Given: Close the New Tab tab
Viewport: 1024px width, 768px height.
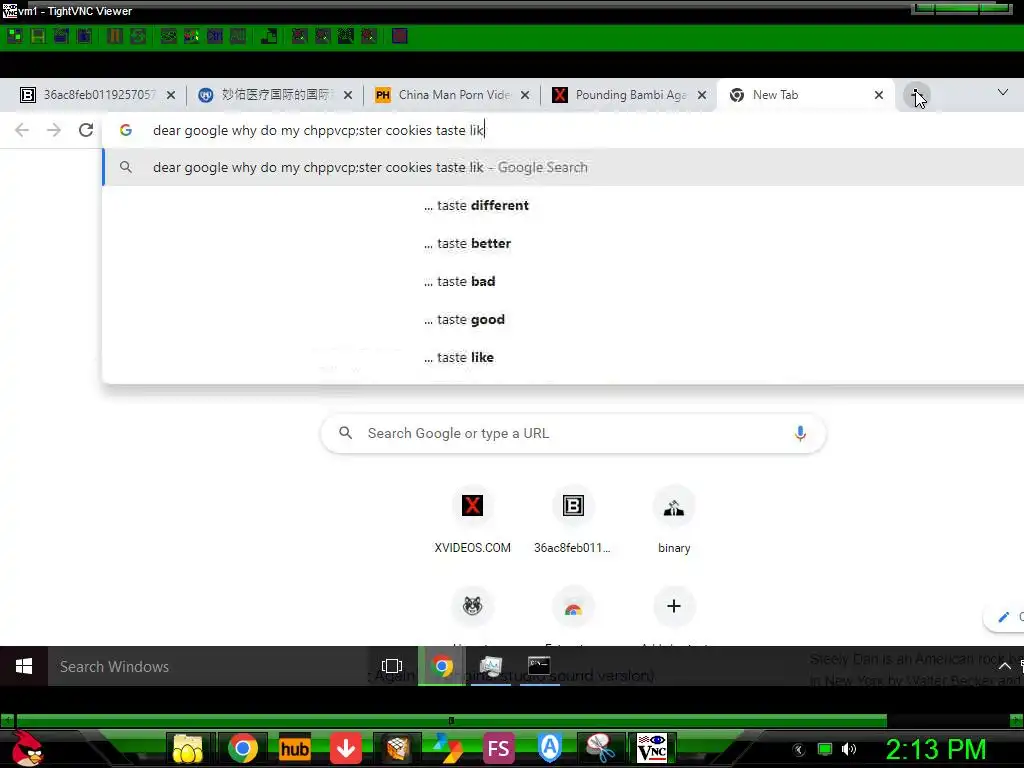Looking at the screenshot, I should (x=879, y=95).
